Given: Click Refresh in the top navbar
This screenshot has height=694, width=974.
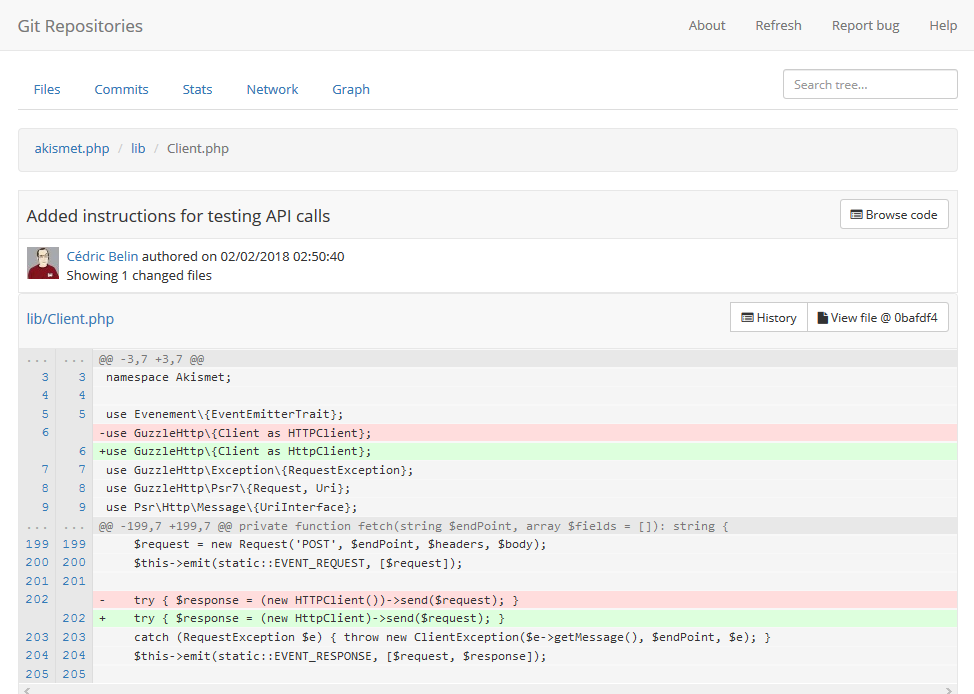Looking at the screenshot, I should [x=778, y=25].
